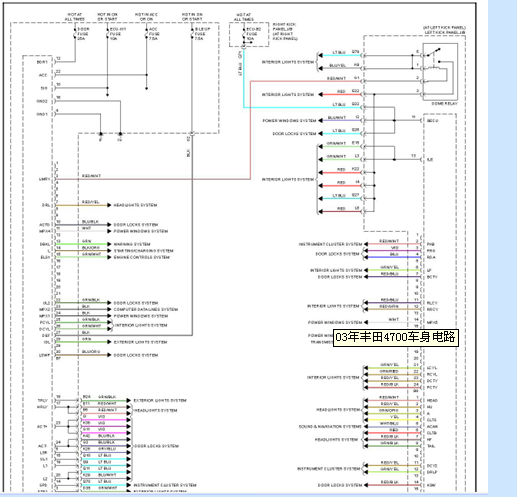Click the LMRY terminal label
Image resolution: width=517 pixels, height=497 pixels.
(44, 179)
